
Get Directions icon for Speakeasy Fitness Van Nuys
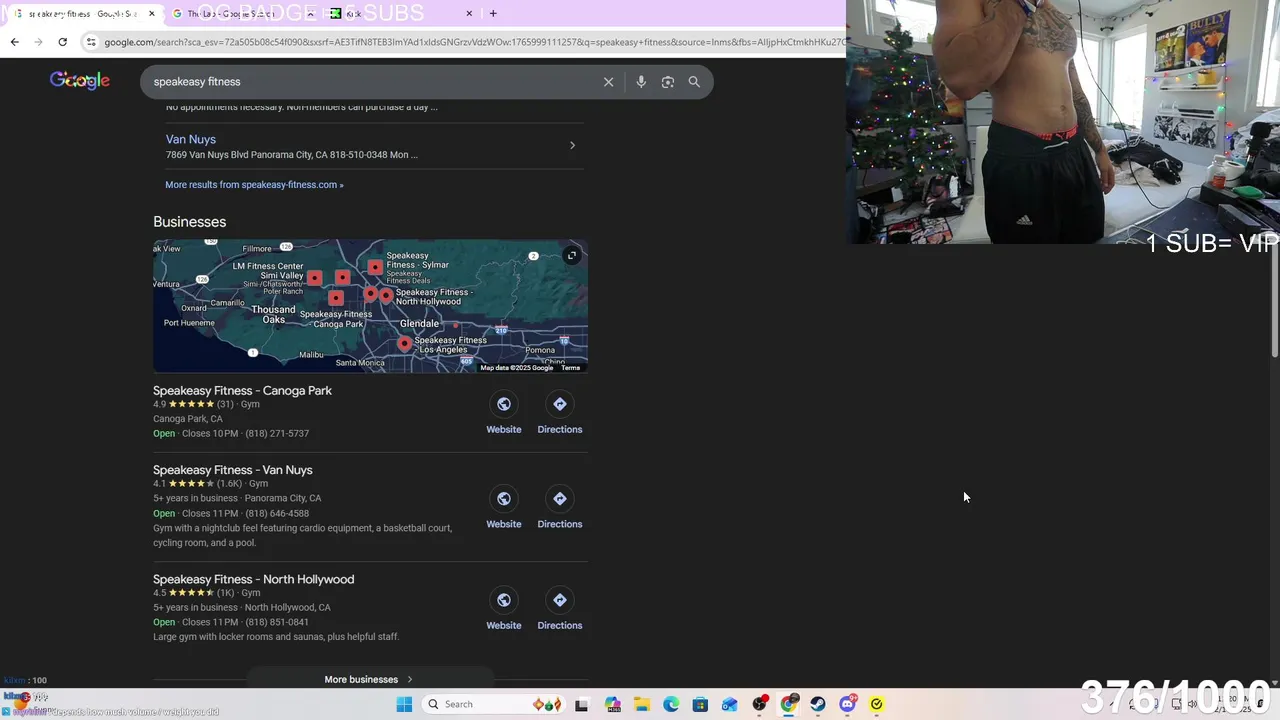560,499
